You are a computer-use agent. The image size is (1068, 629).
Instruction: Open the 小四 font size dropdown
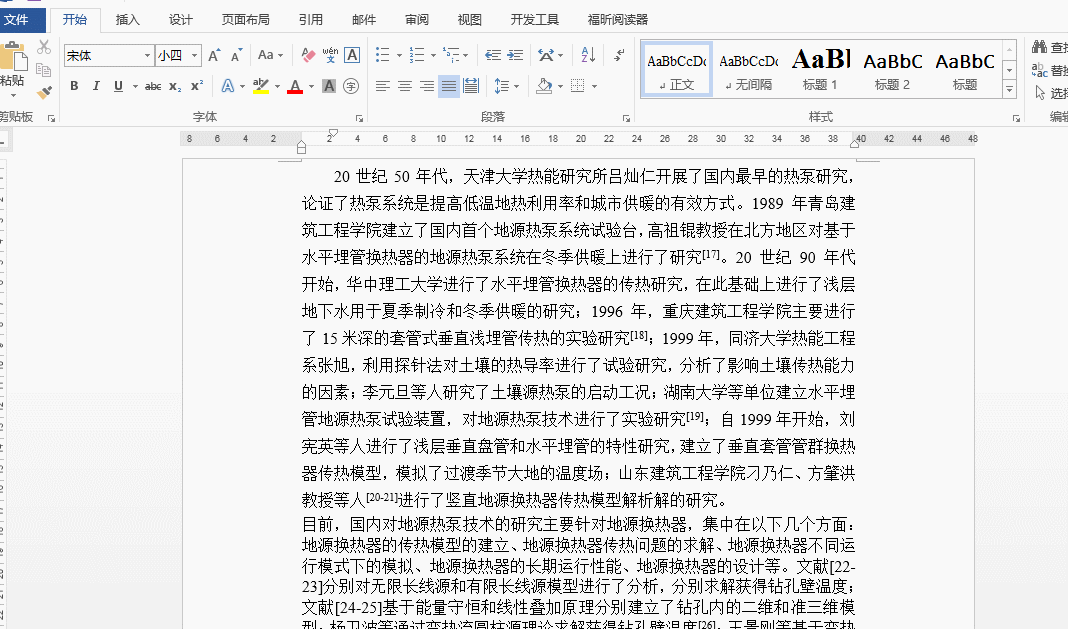coord(194,56)
